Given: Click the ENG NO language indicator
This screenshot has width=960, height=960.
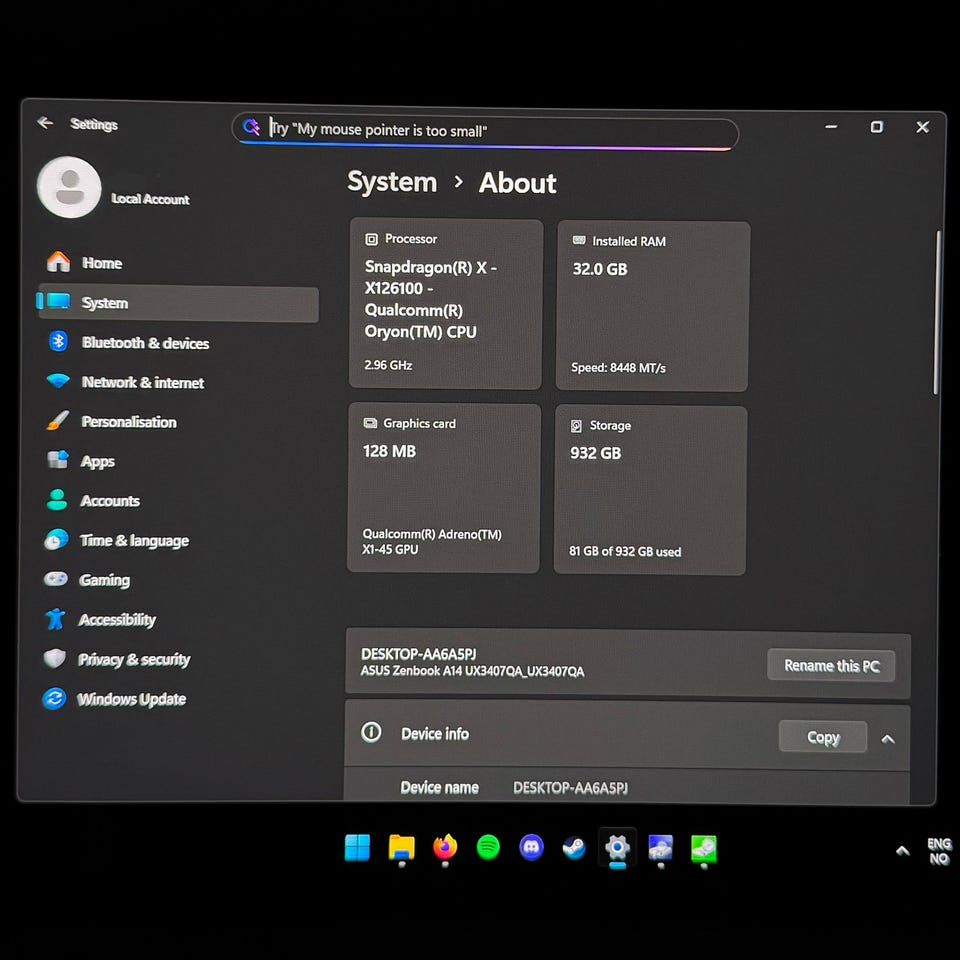Looking at the screenshot, I should pos(939,851).
